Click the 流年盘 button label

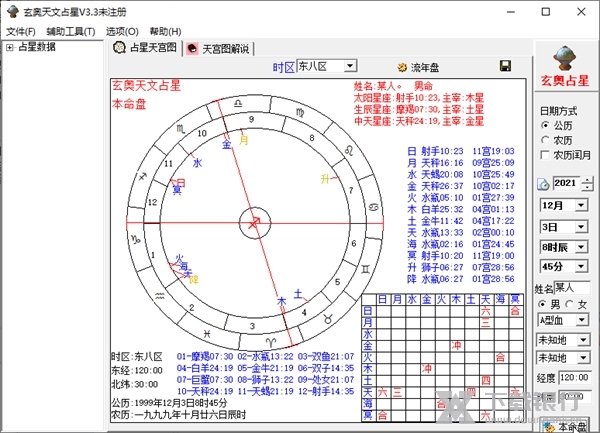click(x=425, y=68)
